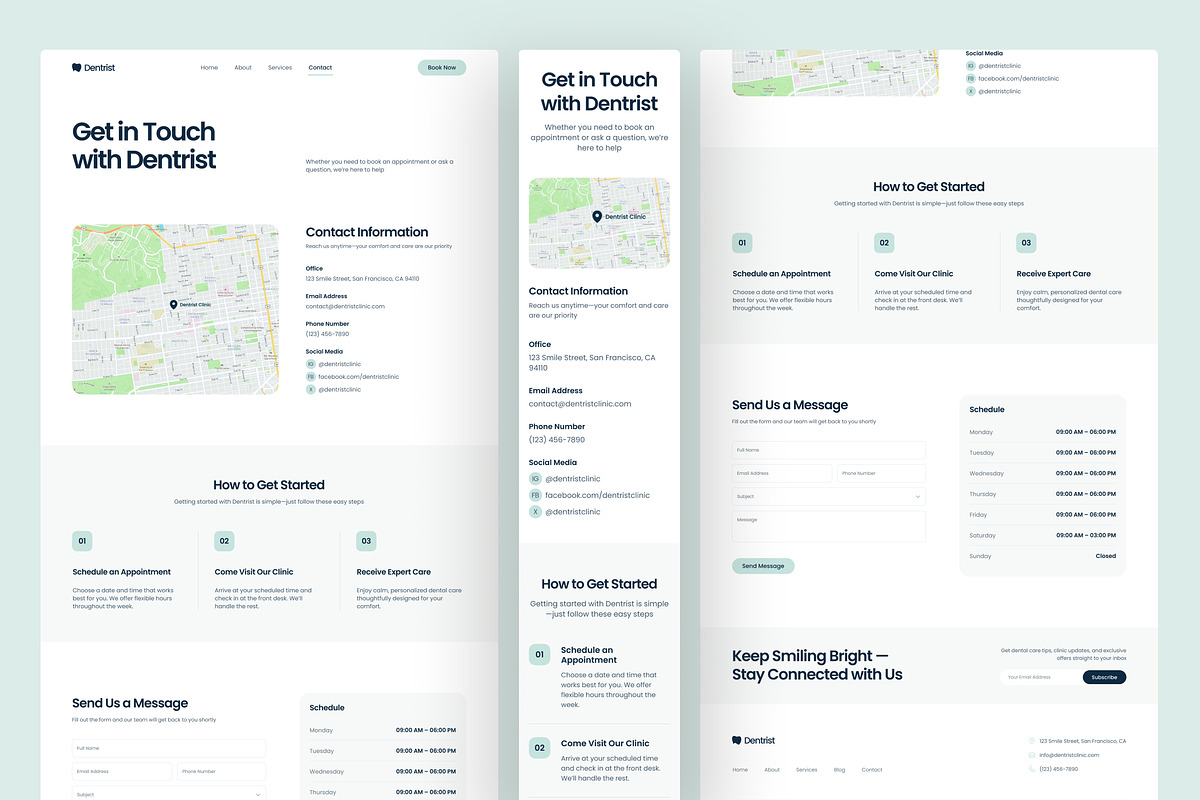Click the Dentrist tooth logo in the left header

click(77, 68)
